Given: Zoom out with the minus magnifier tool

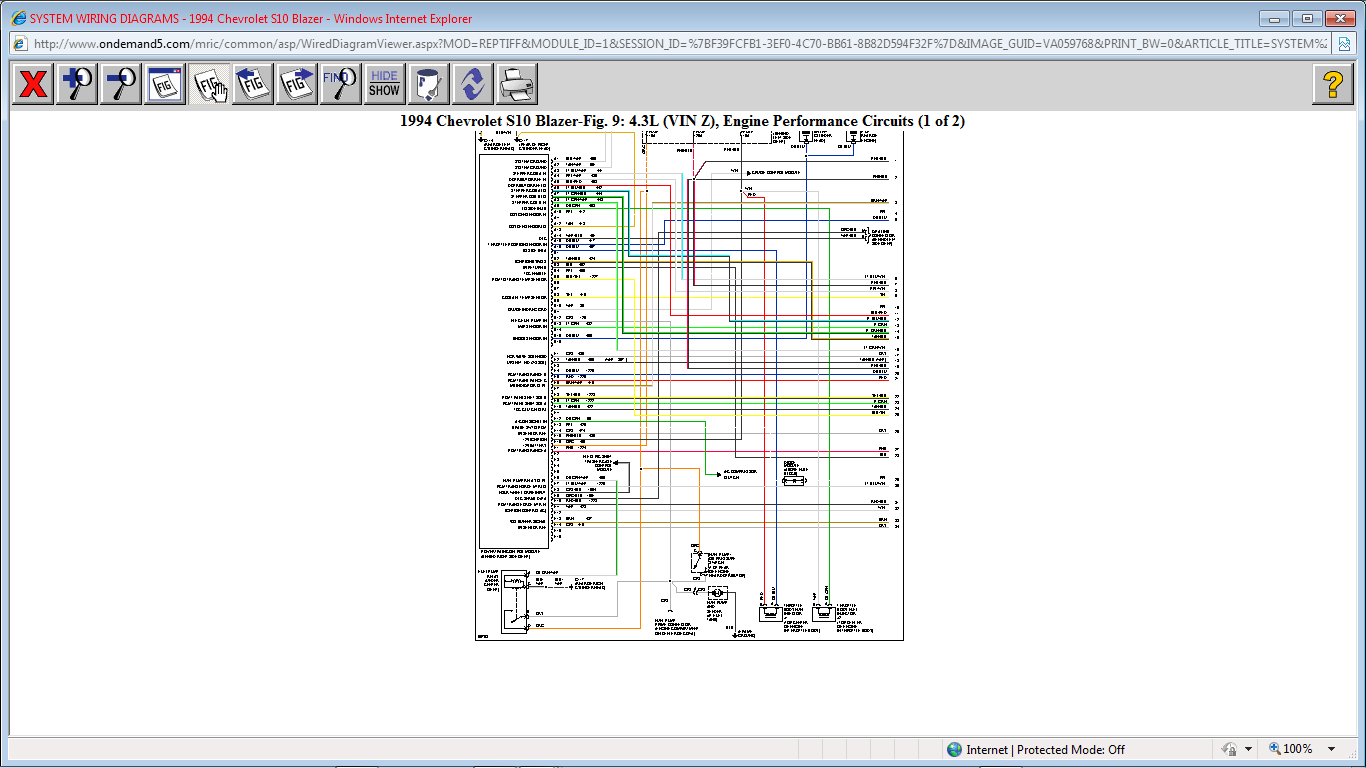Looking at the screenshot, I should pos(121,84).
